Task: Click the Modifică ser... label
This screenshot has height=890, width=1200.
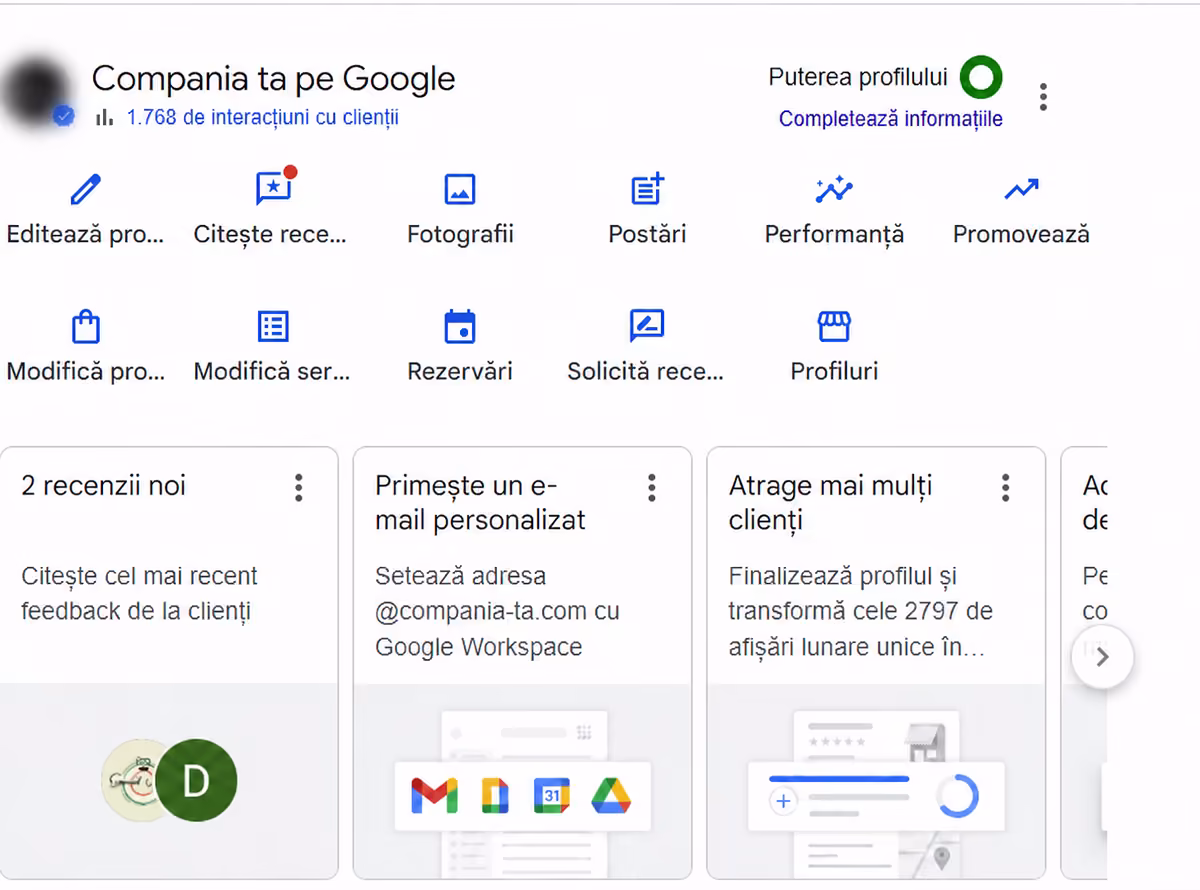Action: [x=272, y=371]
